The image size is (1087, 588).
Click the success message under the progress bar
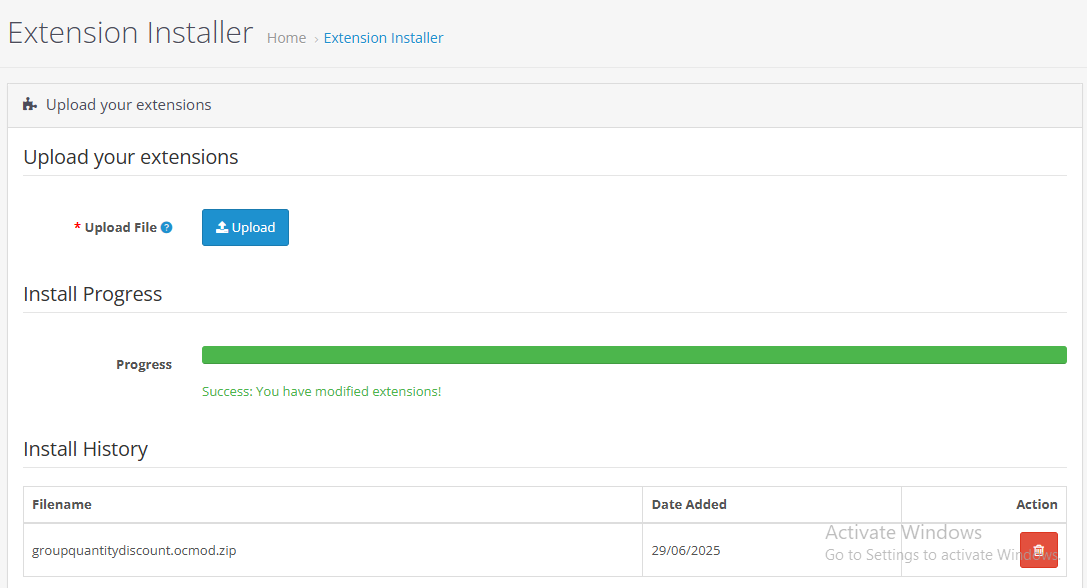click(x=321, y=391)
